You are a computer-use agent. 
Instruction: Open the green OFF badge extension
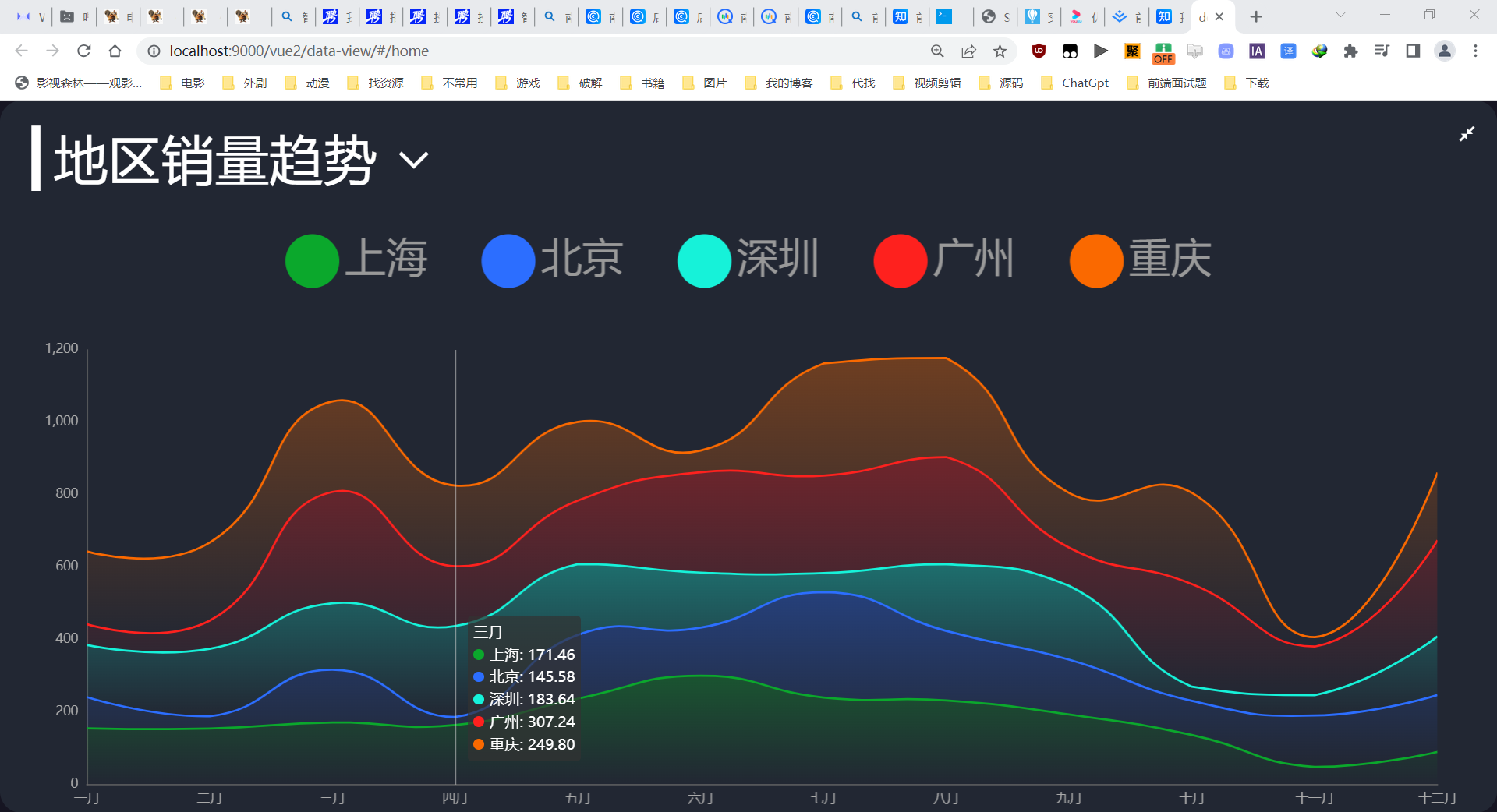coord(1163,52)
